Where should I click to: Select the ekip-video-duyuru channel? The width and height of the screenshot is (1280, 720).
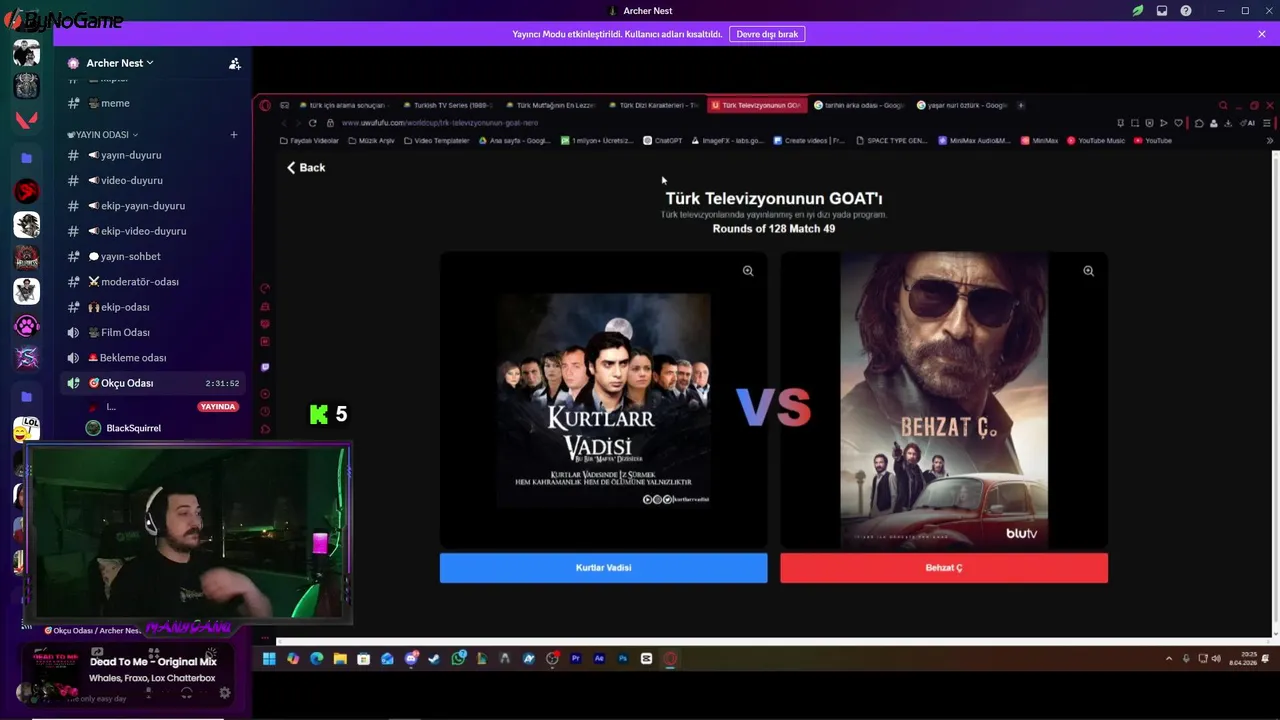[x=152, y=231]
